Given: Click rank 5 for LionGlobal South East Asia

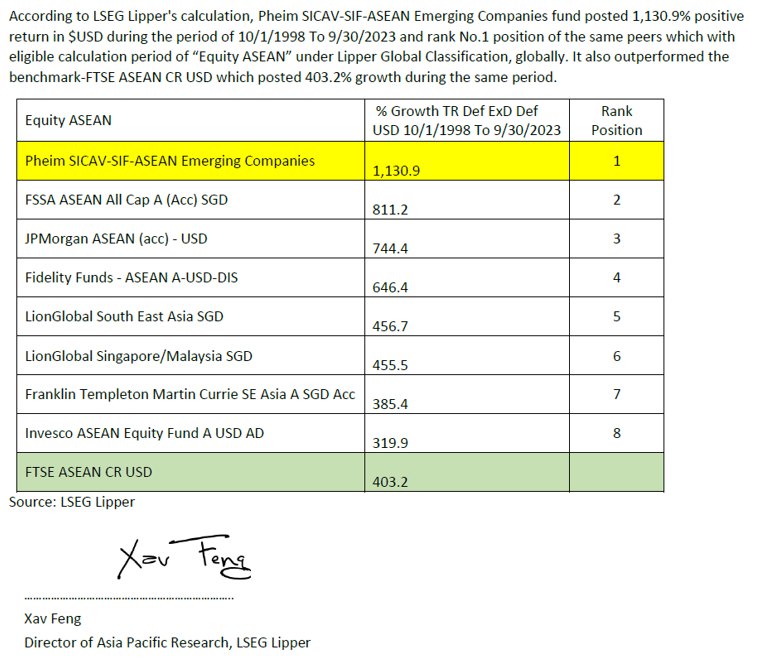Looking at the screenshot, I should [x=617, y=316].
